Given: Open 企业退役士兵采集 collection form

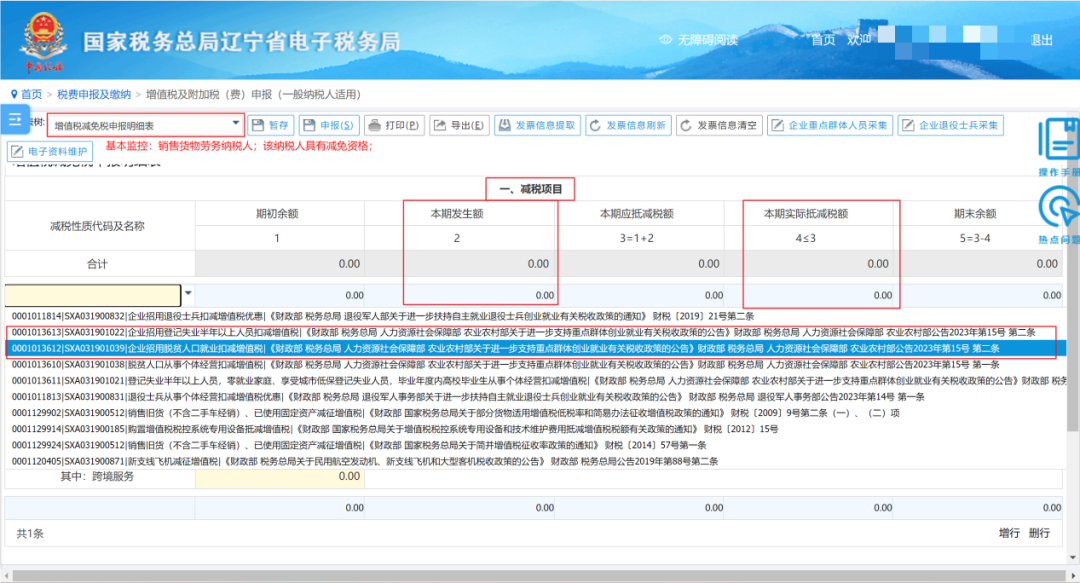Looking at the screenshot, I should (x=951, y=125).
